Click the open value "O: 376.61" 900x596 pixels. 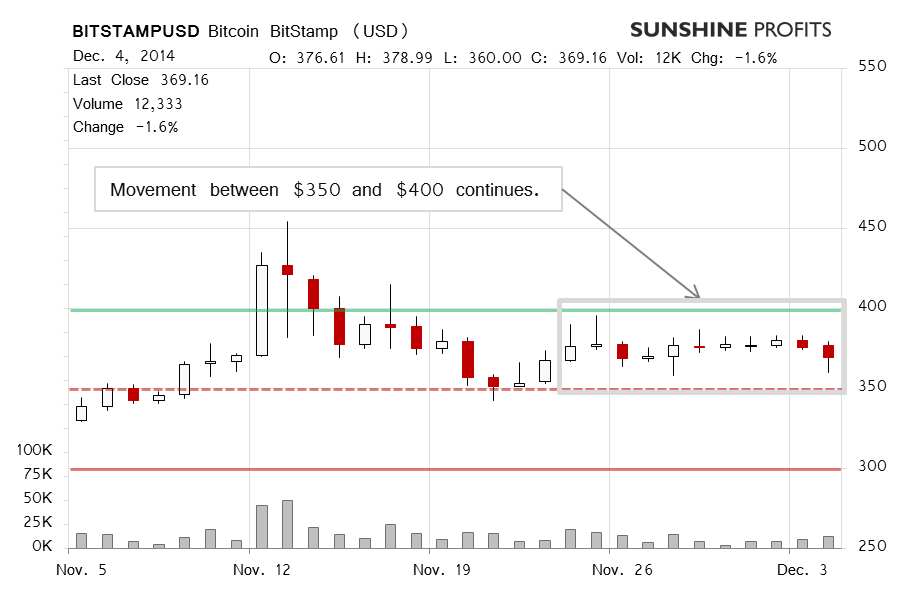click(307, 58)
